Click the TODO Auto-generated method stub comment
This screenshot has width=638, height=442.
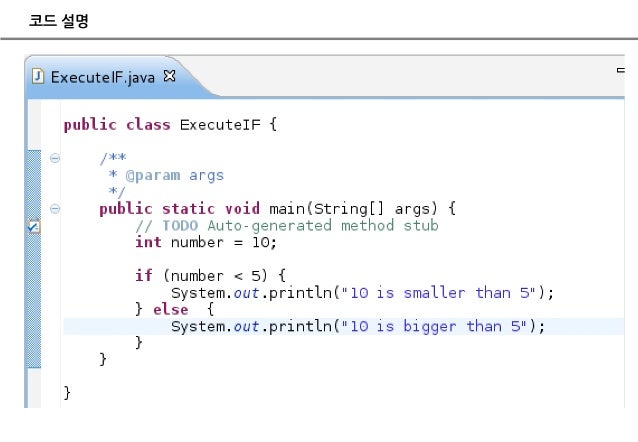pos(287,225)
